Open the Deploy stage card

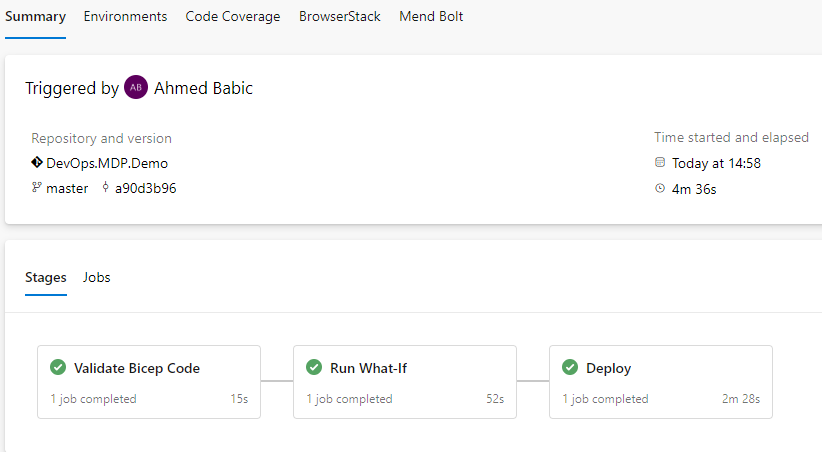(660, 382)
